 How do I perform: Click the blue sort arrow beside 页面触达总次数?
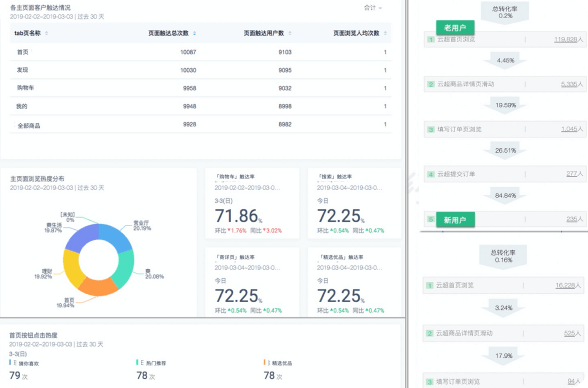click(x=194, y=33)
